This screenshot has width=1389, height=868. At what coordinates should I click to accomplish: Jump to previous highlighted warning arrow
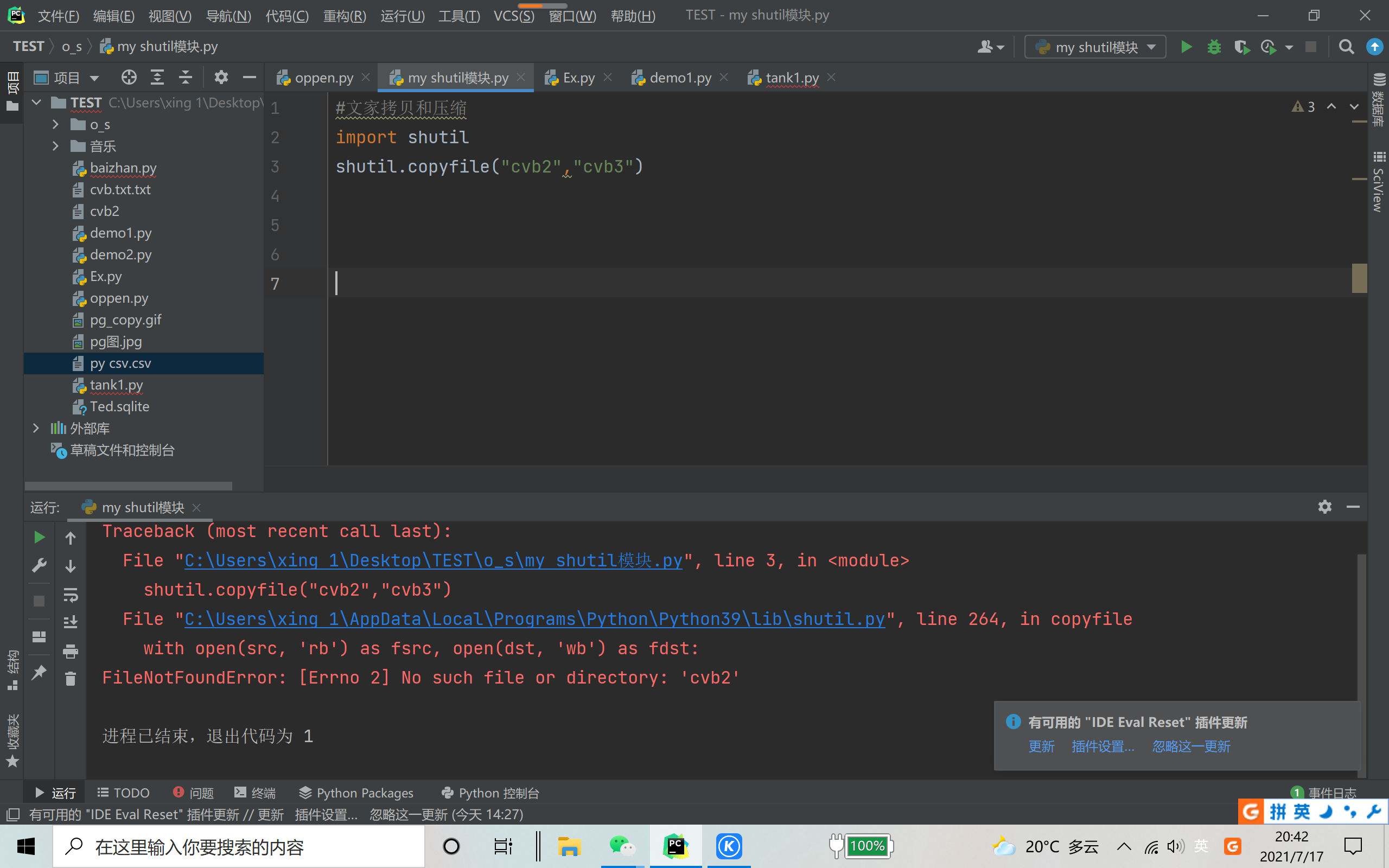[x=1331, y=107]
